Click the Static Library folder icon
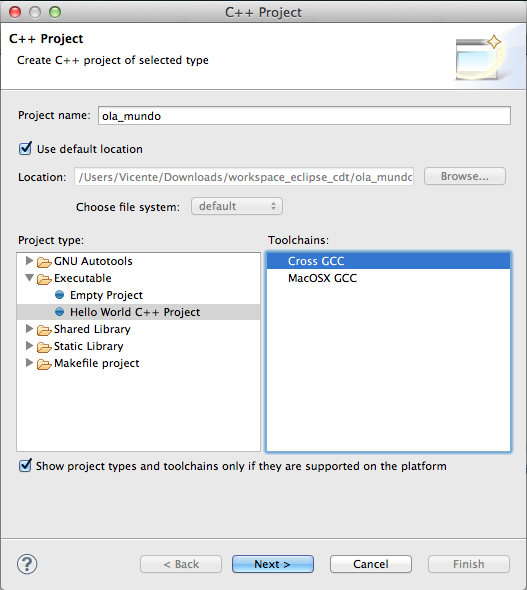 click(x=44, y=347)
